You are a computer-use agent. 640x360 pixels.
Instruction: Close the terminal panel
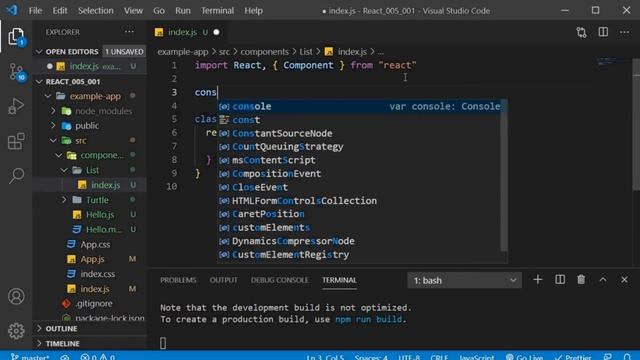(624, 280)
